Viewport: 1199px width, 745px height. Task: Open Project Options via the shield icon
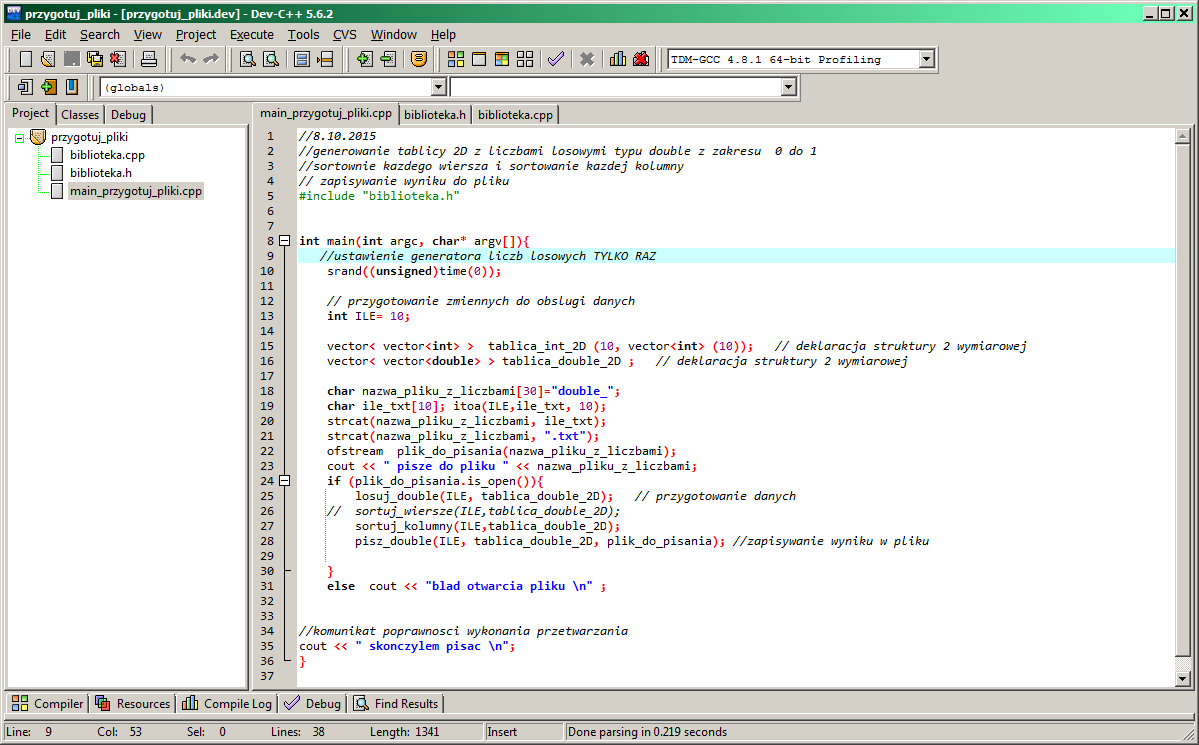418,59
